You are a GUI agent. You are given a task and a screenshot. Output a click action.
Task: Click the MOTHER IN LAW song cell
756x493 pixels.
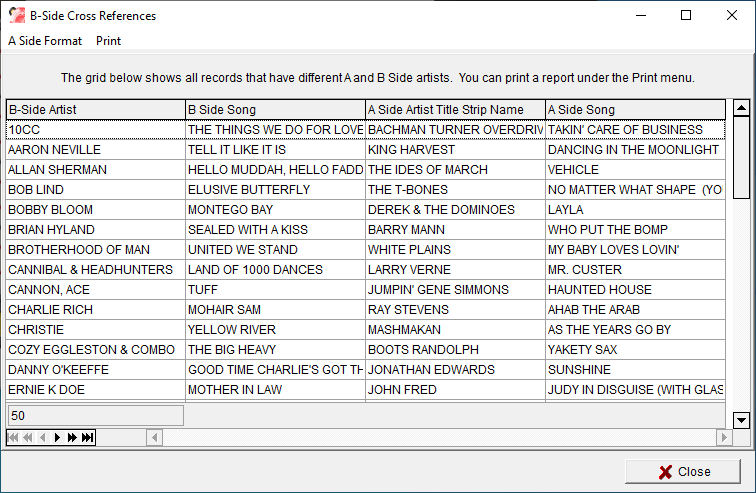275,390
